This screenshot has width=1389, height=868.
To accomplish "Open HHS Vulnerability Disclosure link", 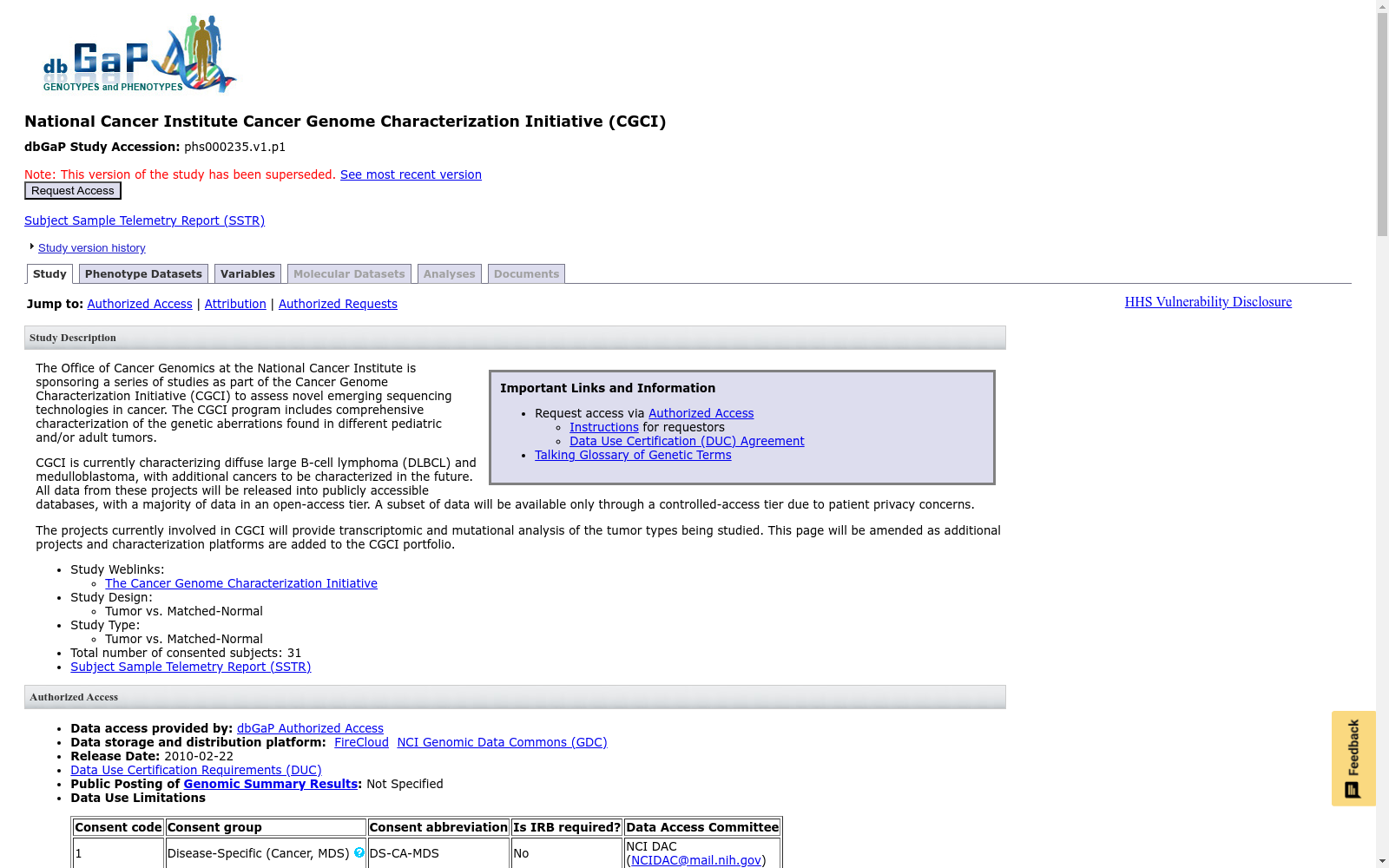I will coord(1208,302).
